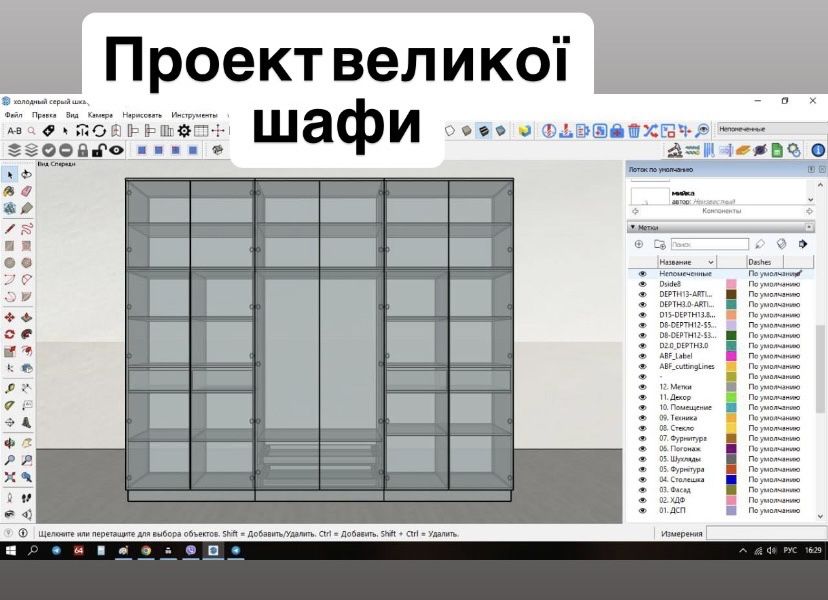This screenshot has height=600, width=828.
Task: Click the black gear settings icon in toolbar
Action: click(184, 130)
